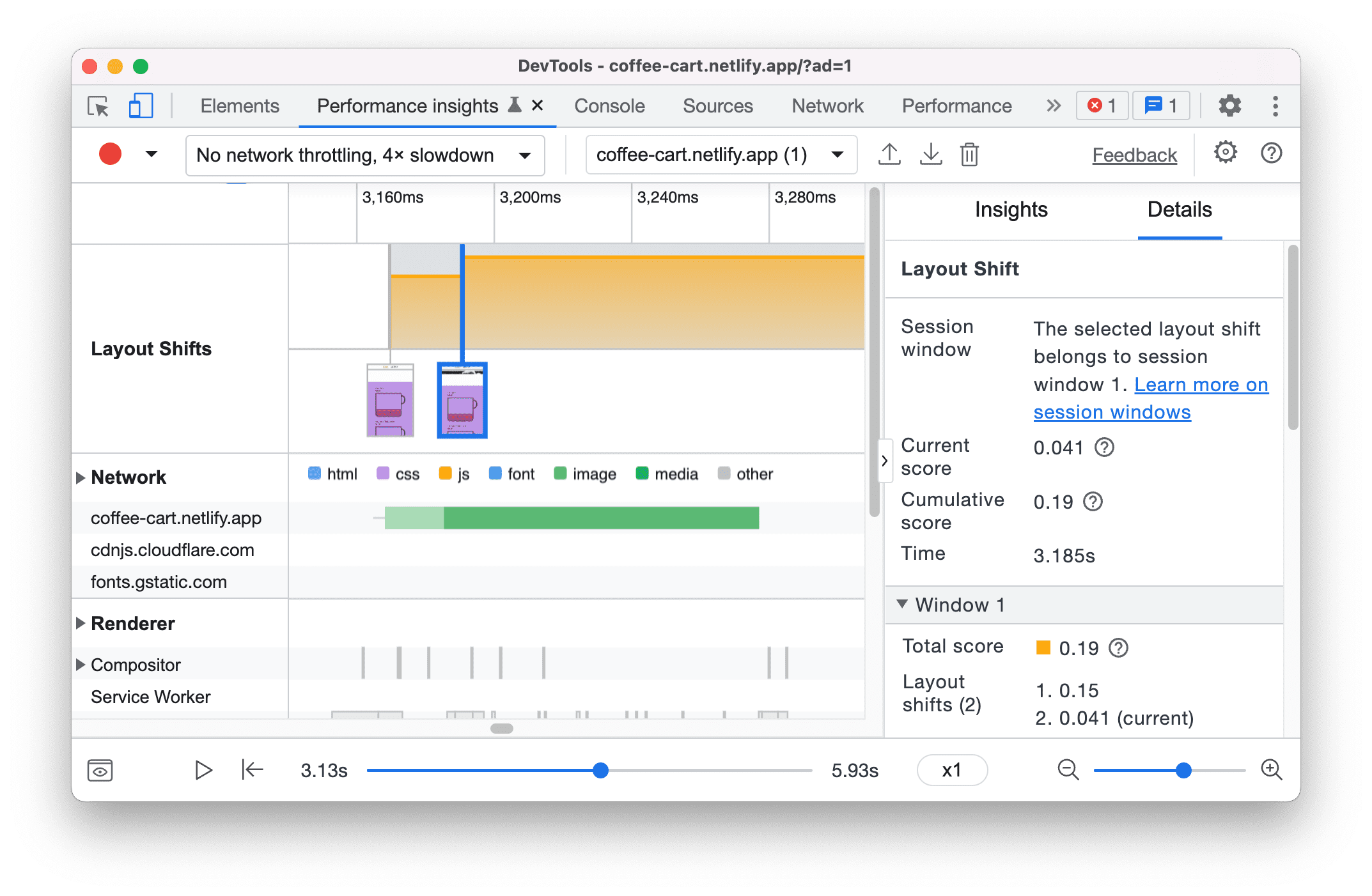Click the settings gear icon in toolbar

click(x=1225, y=154)
